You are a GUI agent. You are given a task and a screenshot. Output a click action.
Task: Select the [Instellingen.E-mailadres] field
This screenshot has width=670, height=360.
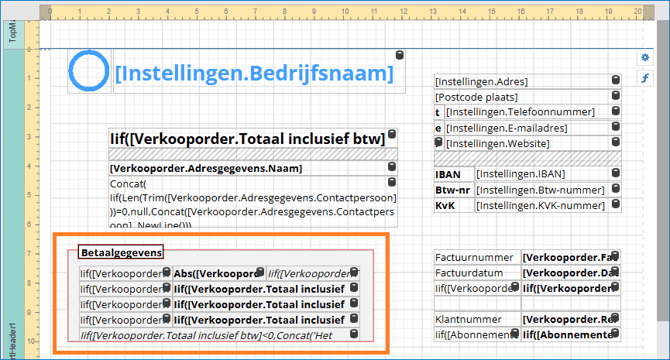tap(533, 128)
